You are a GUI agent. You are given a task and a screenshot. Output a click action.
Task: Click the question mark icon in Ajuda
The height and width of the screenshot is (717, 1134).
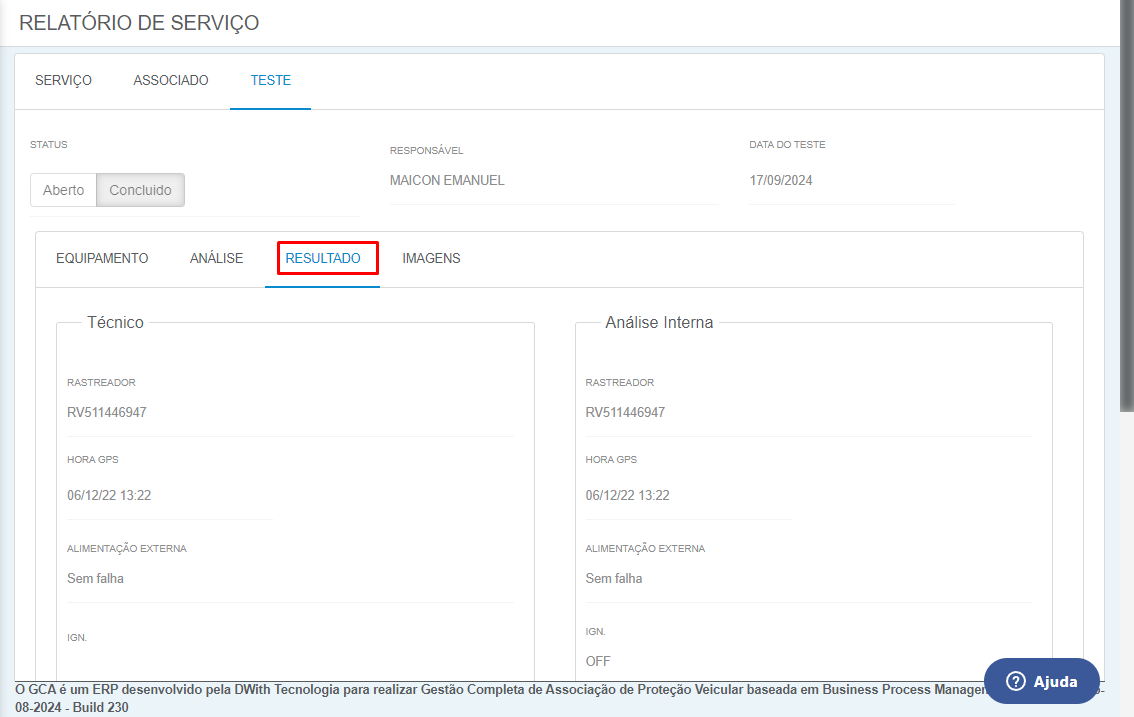(1015, 681)
